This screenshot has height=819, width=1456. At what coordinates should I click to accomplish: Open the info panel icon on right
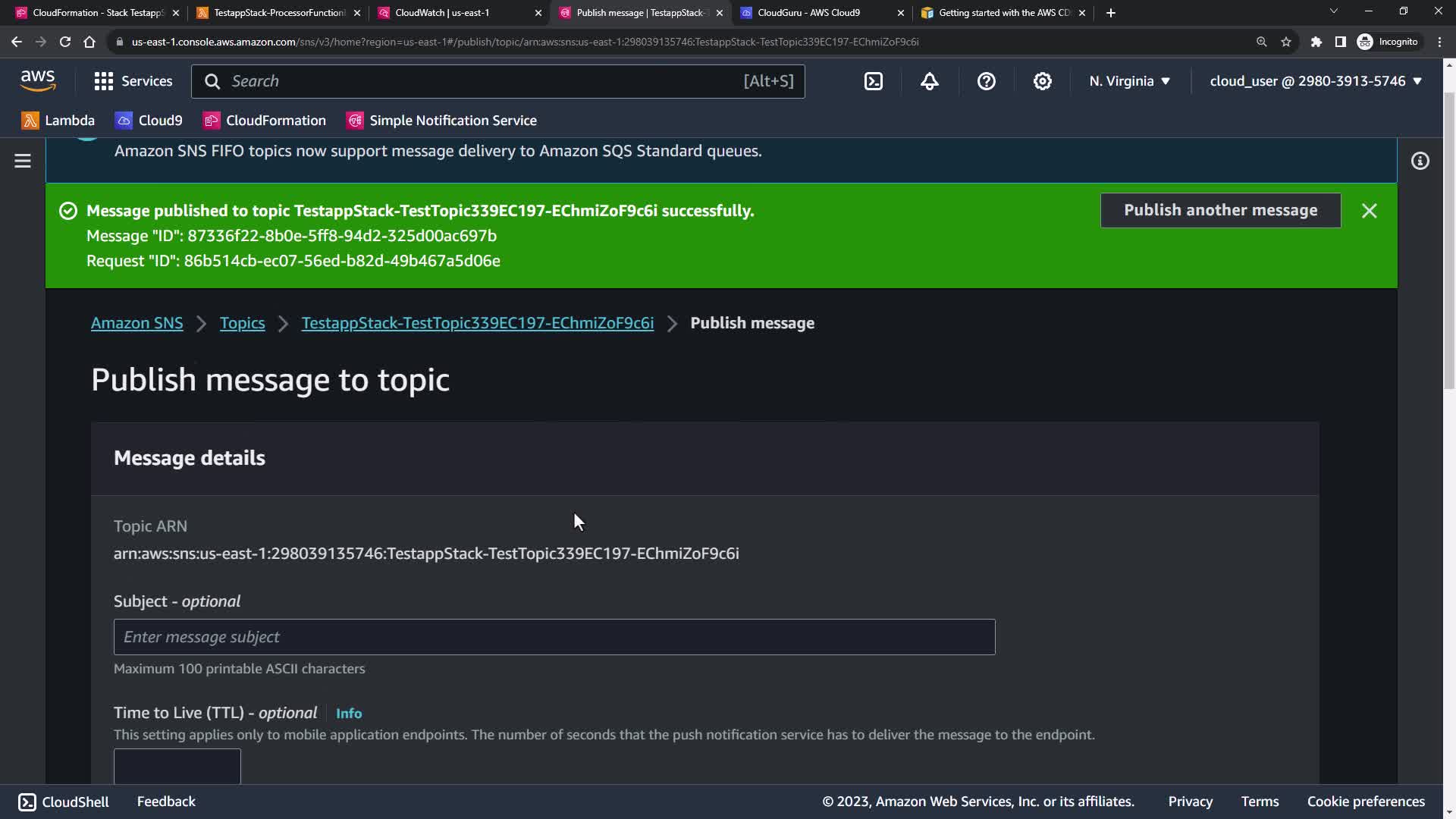point(1420,161)
